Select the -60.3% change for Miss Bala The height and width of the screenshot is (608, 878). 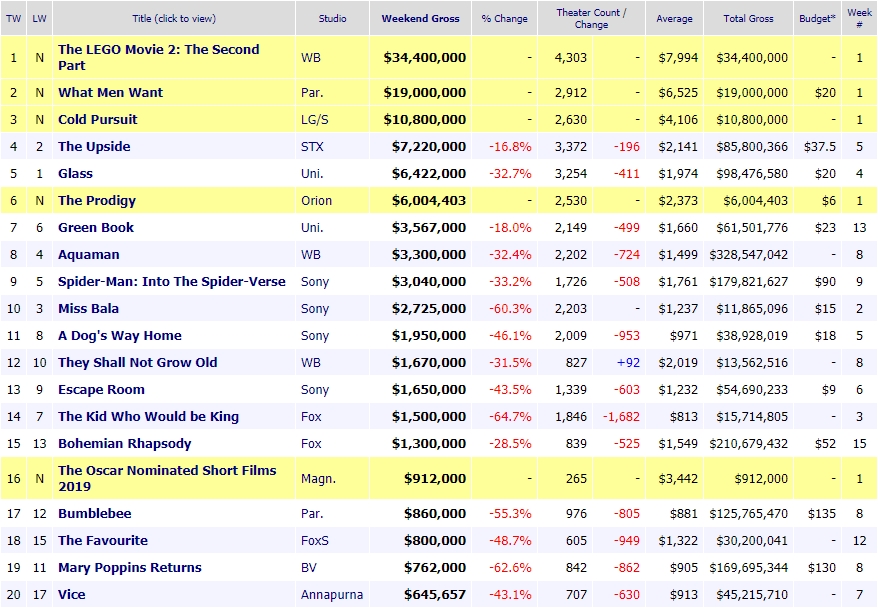tap(510, 308)
